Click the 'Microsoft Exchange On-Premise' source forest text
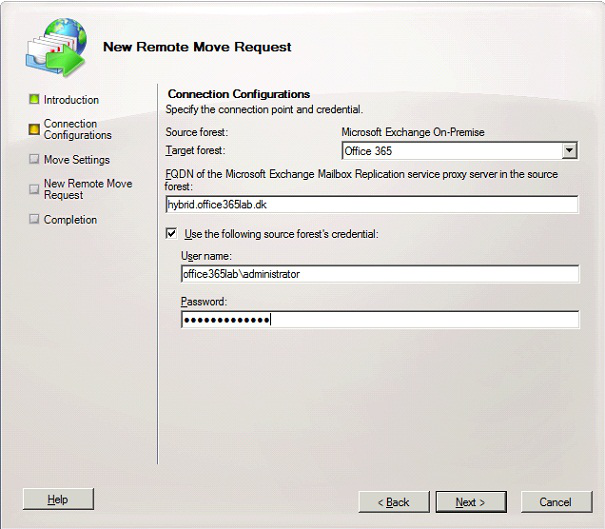This screenshot has height=529, width=605. click(x=413, y=132)
